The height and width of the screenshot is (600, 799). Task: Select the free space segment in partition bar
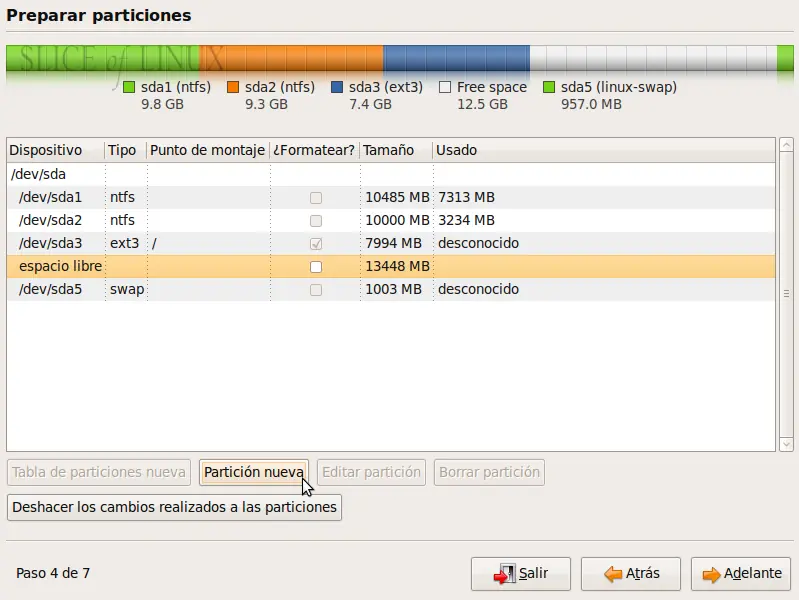tap(653, 58)
